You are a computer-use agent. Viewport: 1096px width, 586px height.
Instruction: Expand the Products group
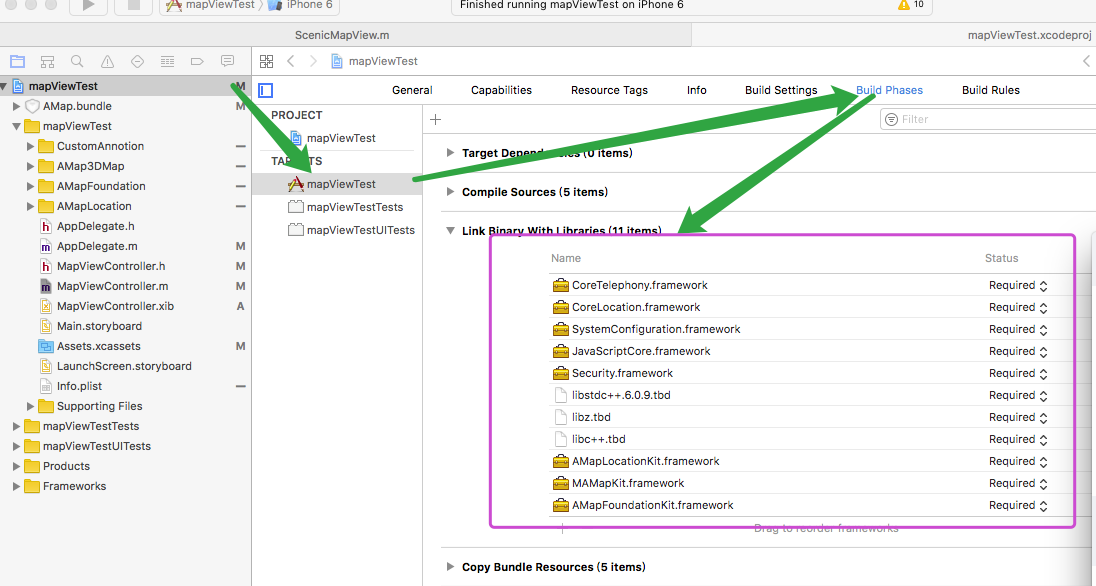[x=16, y=466]
